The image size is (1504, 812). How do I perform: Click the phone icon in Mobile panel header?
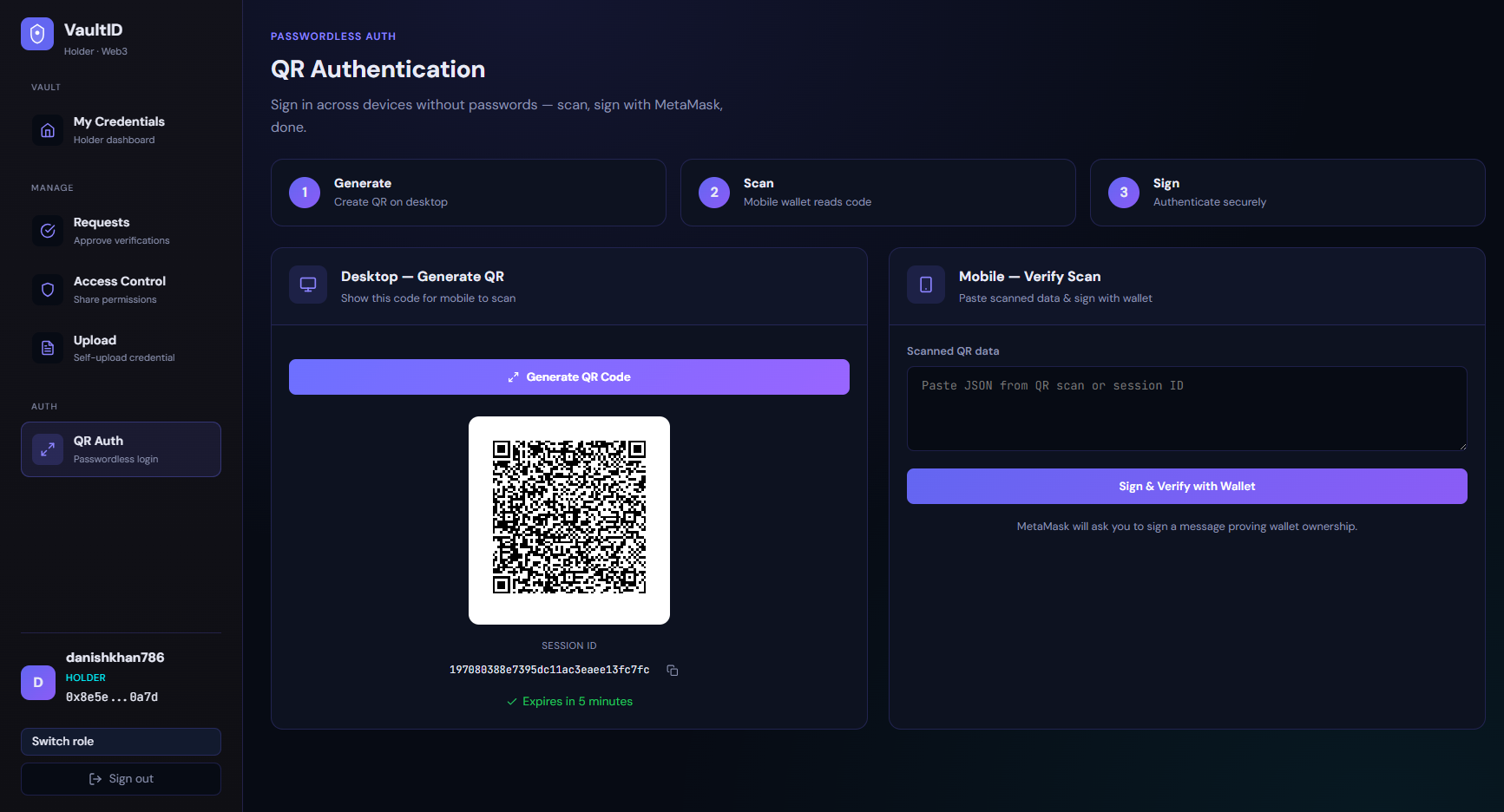[x=926, y=285]
